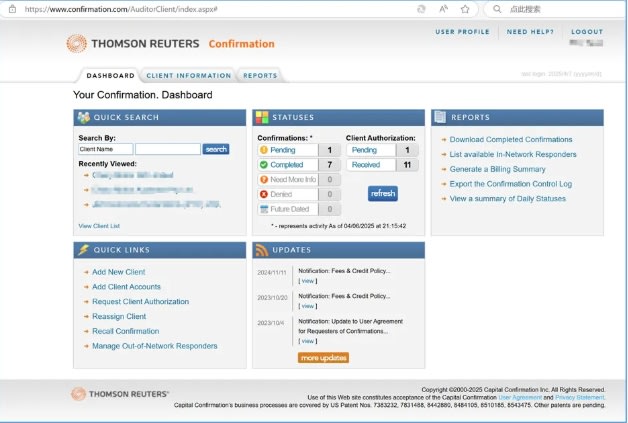Click the Logout link

pyautogui.click(x=587, y=32)
